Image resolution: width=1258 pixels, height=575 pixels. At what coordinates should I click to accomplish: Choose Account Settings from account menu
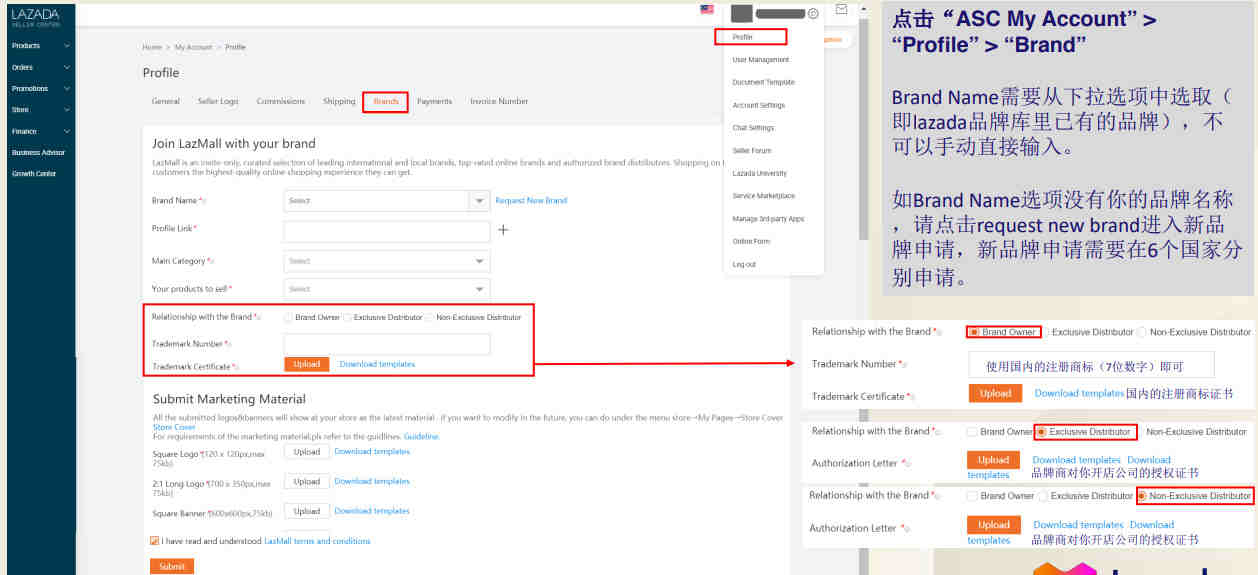pos(759,105)
